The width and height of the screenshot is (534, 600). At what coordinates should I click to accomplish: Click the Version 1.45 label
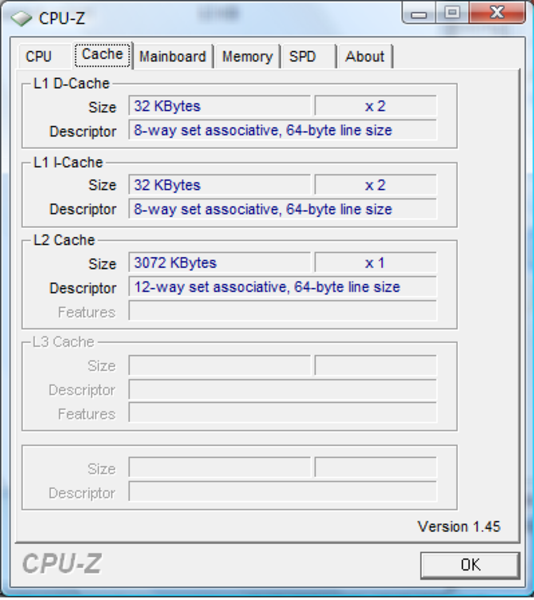[459, 527]
